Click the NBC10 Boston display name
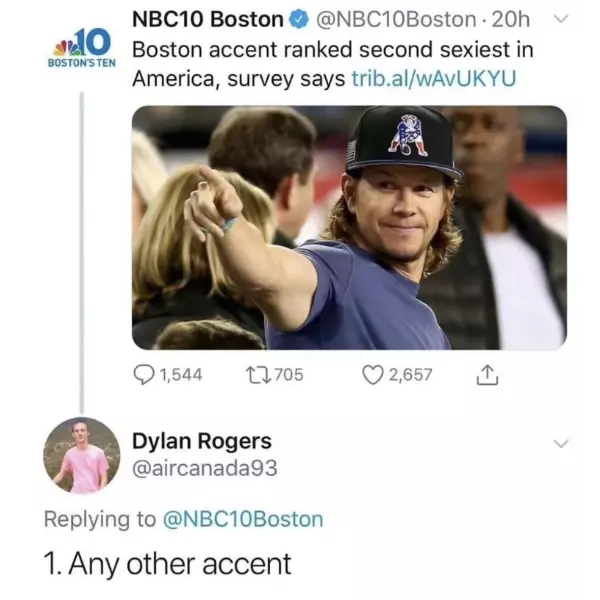This screenshot has height=600, width=600. (x=208, y=20)
